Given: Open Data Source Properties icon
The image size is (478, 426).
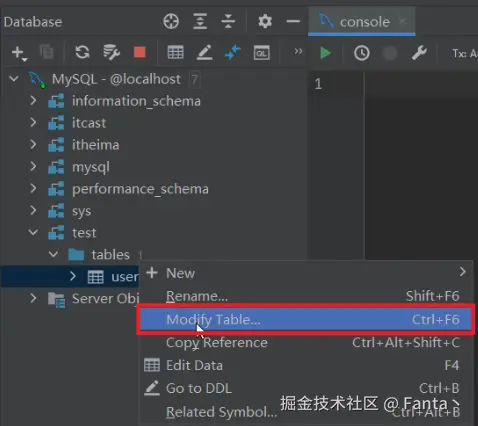Looking at the screenshot, I should [111, 52].
